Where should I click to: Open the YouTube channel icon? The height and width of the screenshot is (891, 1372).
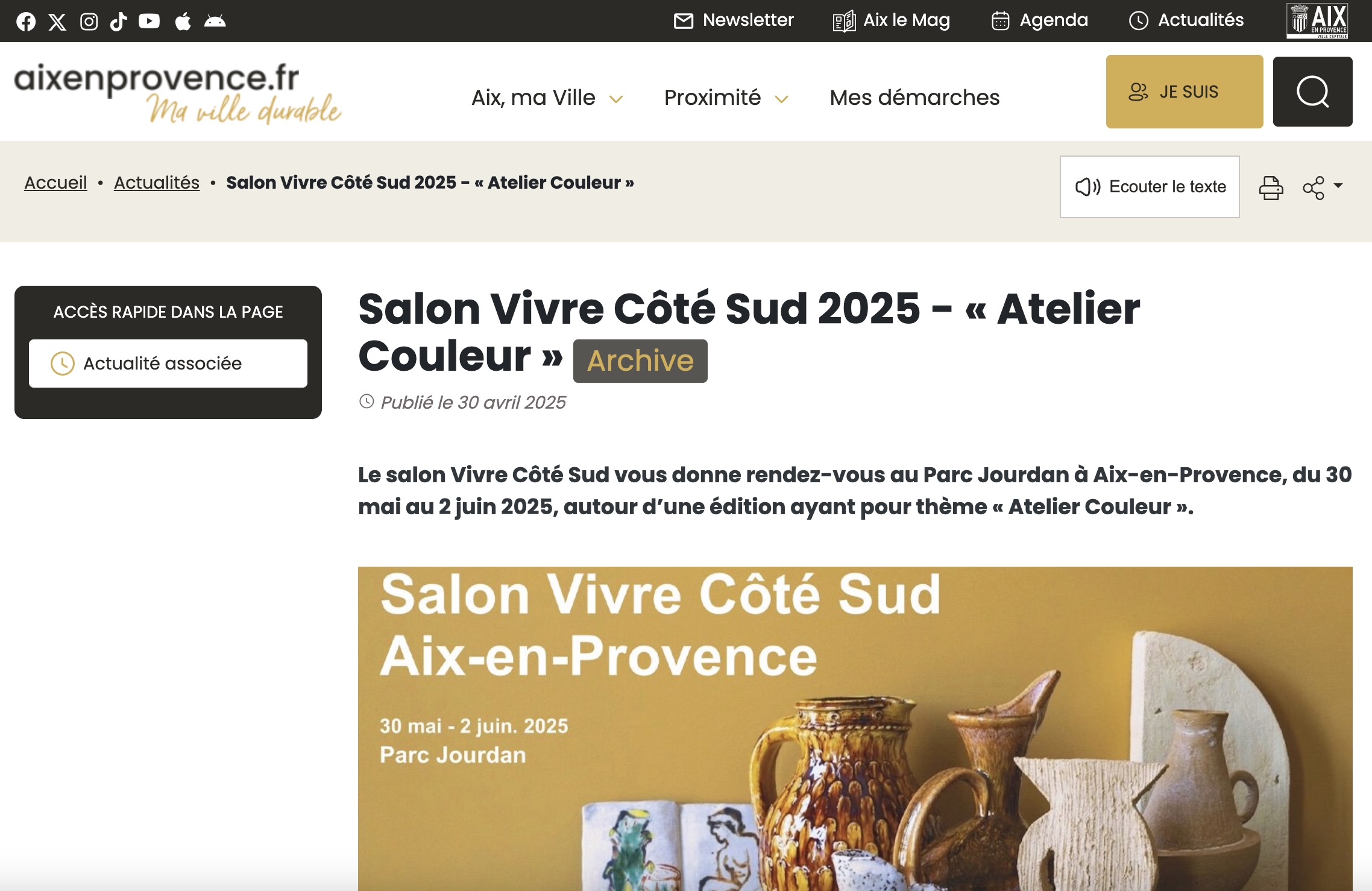[149, 22]
